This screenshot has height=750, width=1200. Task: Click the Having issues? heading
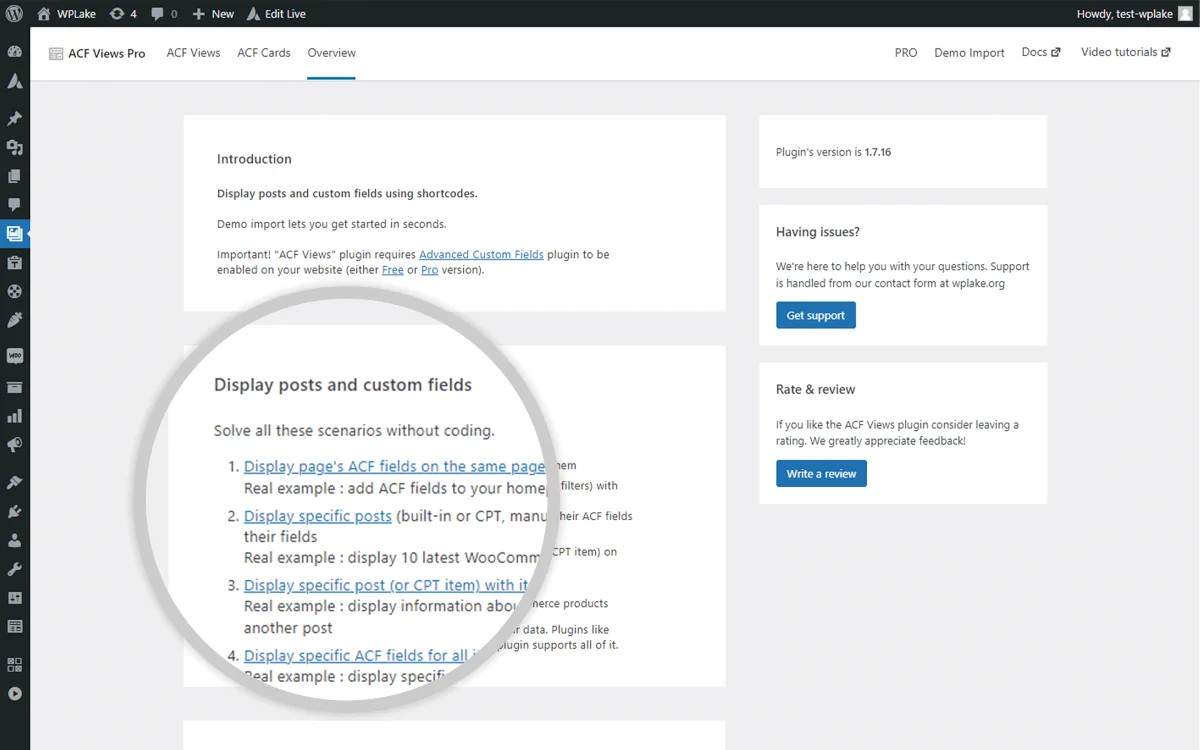(818, 232)
